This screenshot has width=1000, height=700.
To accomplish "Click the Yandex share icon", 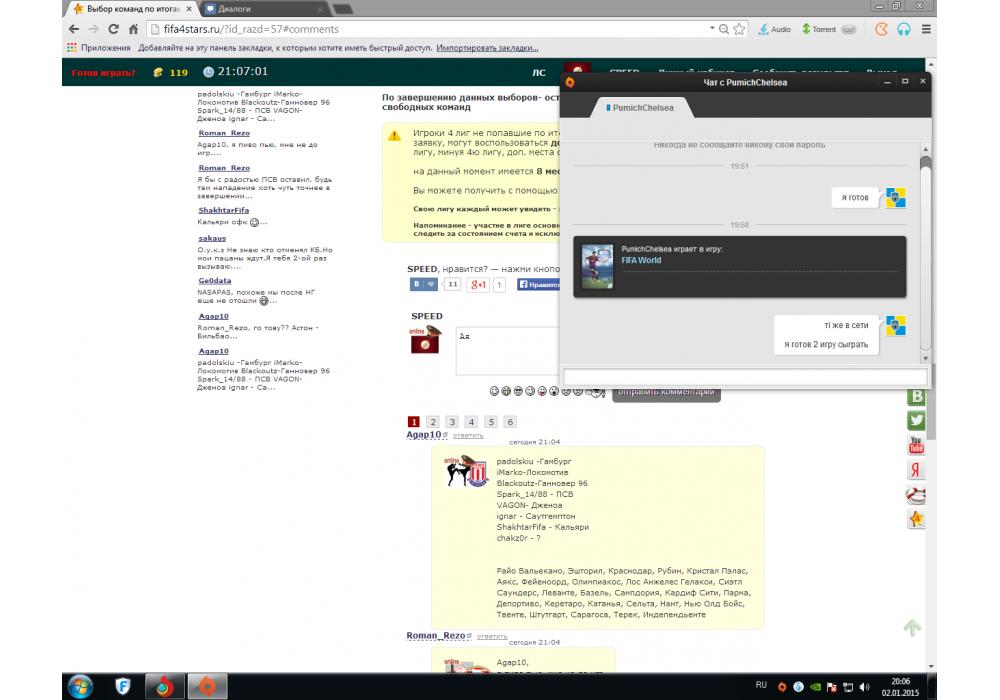I will [915, 470].
